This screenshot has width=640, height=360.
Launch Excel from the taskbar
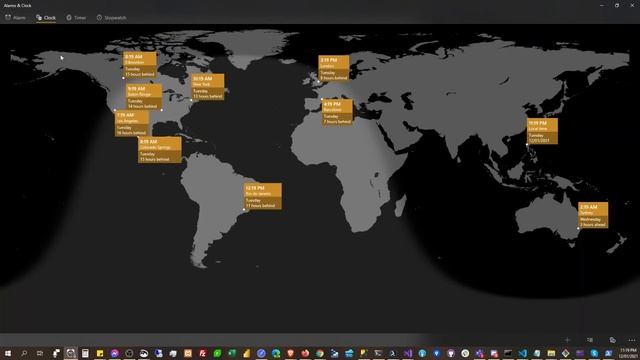click(232, 353)
